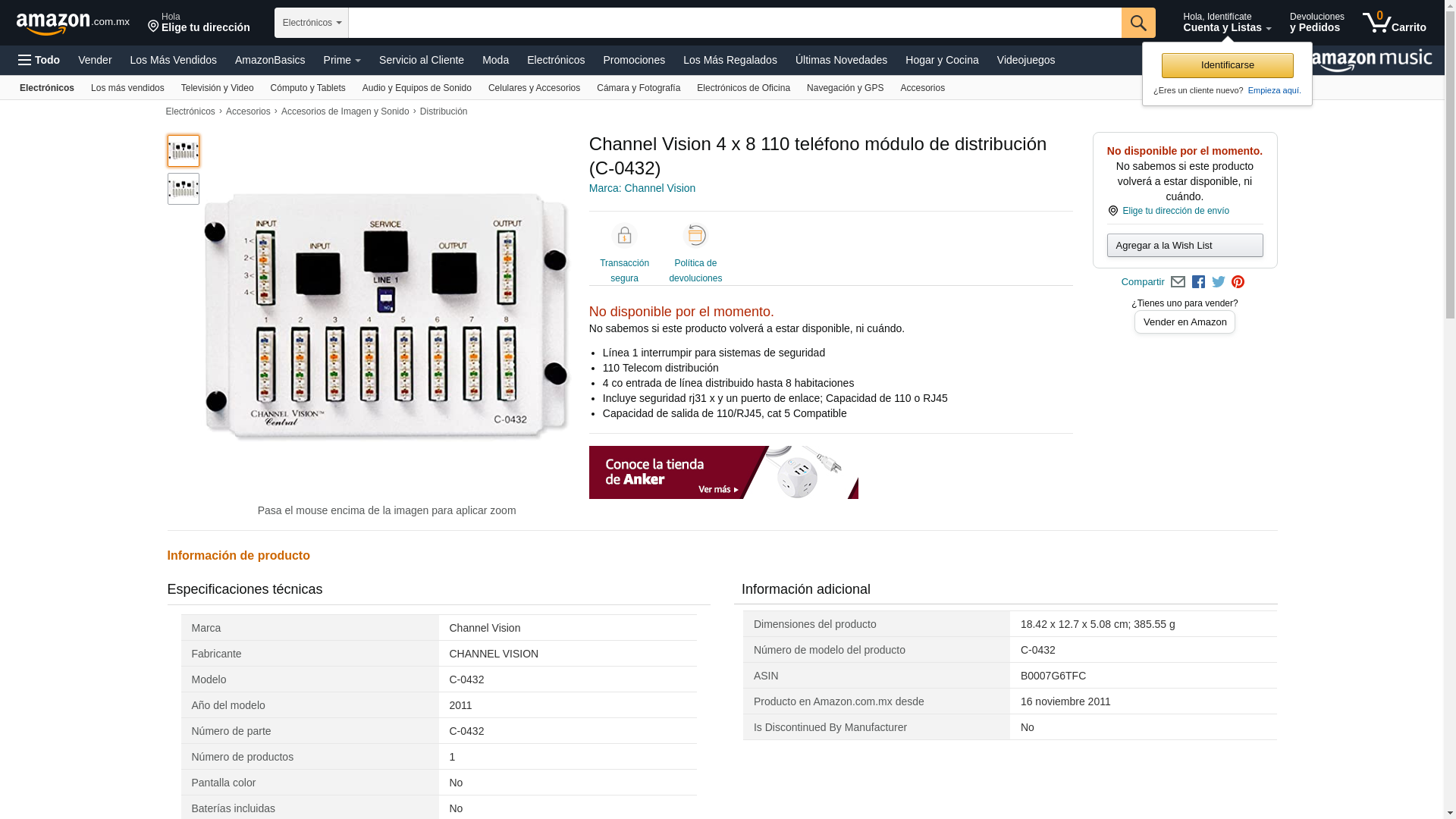Open the Moda navigation item
This screenshot has height=819, width=1456.
click(495, 60)
